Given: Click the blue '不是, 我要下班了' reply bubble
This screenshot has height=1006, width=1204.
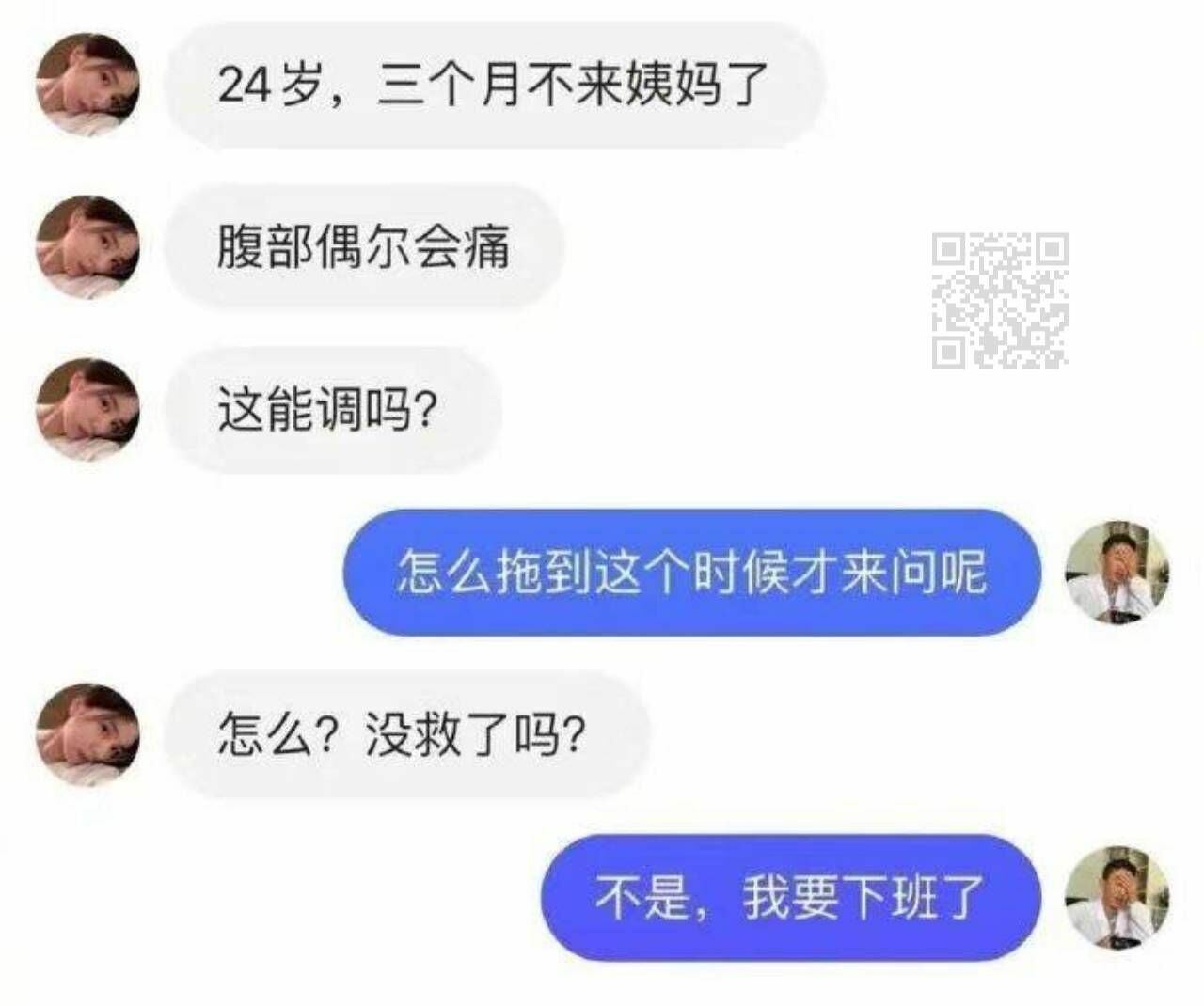Looking at the screenshot, I should click(791, 897).
